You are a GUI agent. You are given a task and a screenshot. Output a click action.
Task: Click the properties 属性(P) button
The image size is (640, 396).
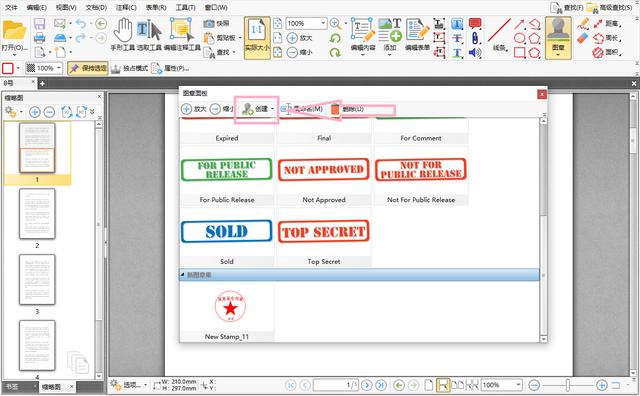pyautogui.click(x=170, y=68)
